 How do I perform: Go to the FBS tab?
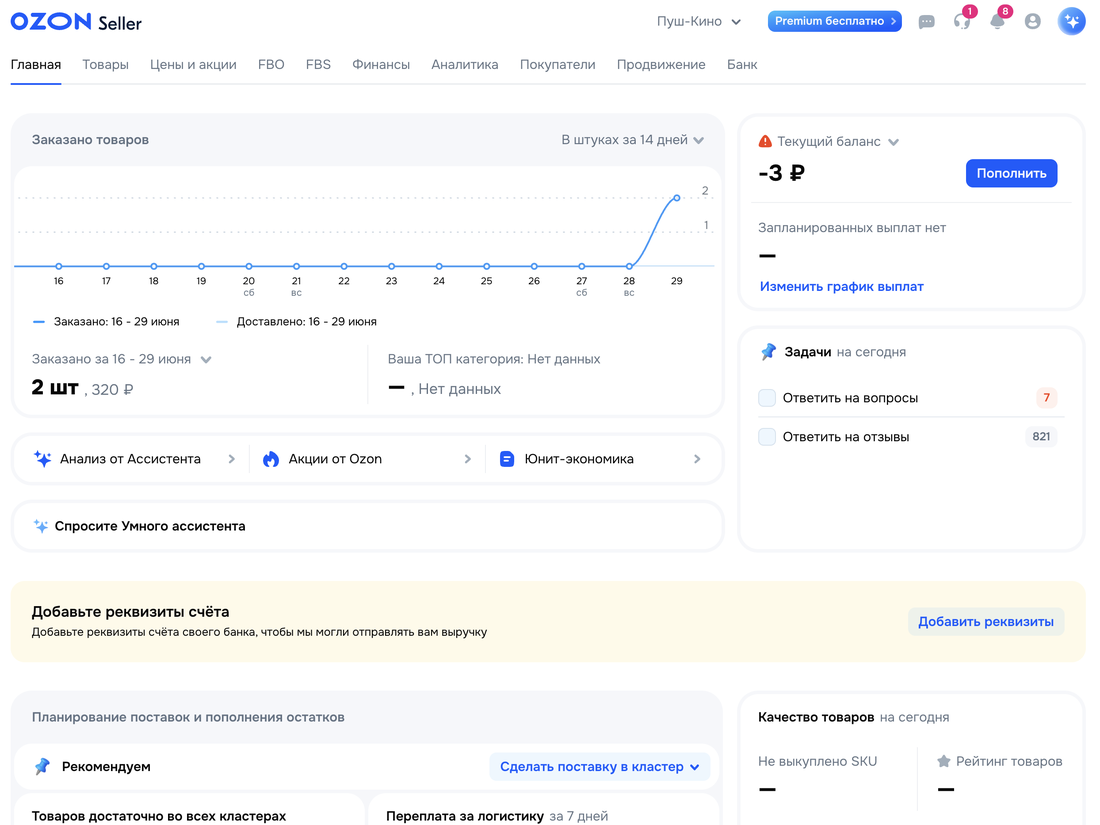[x=318, y=65]
